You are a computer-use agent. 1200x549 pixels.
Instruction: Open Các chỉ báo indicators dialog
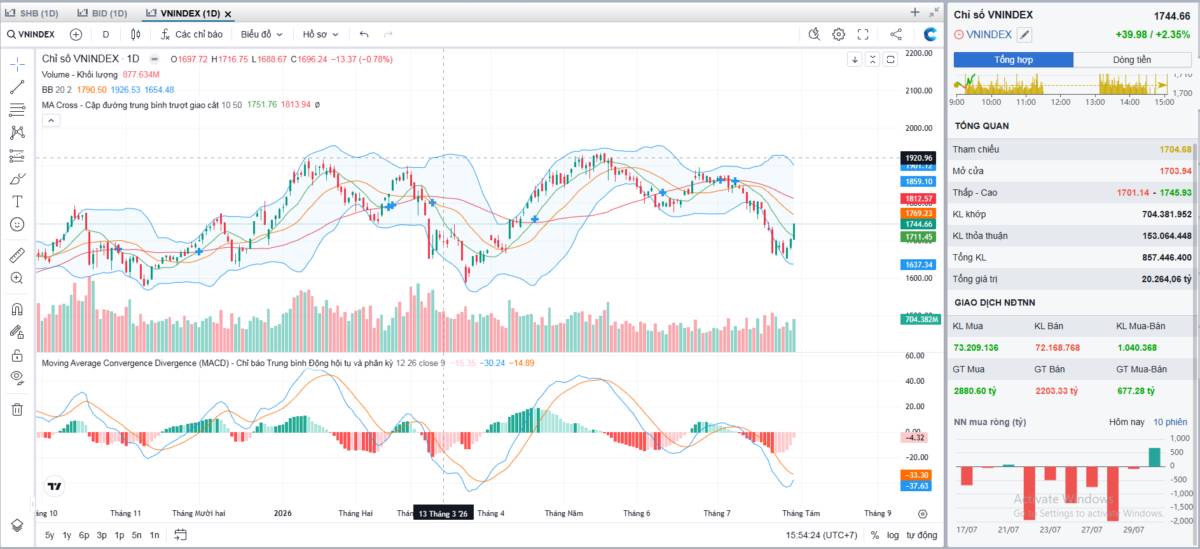pyautogui.click(x=191, y=34)
